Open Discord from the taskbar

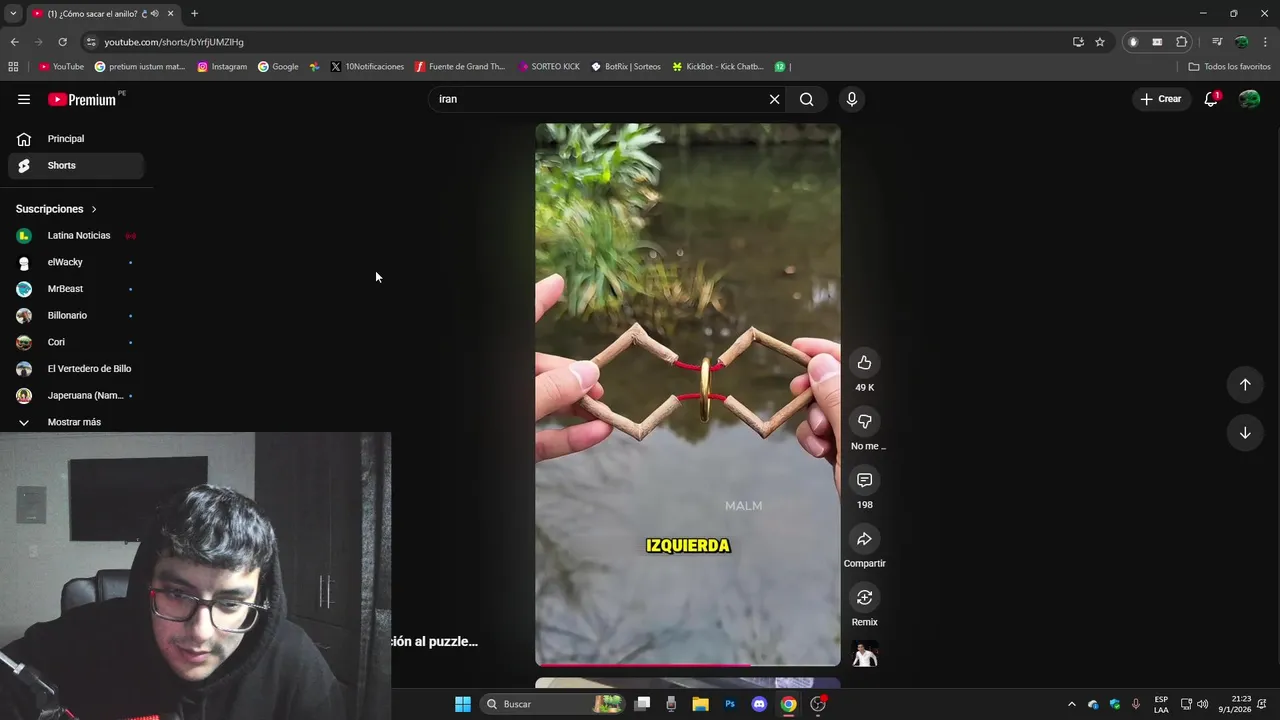click(759, 704)
